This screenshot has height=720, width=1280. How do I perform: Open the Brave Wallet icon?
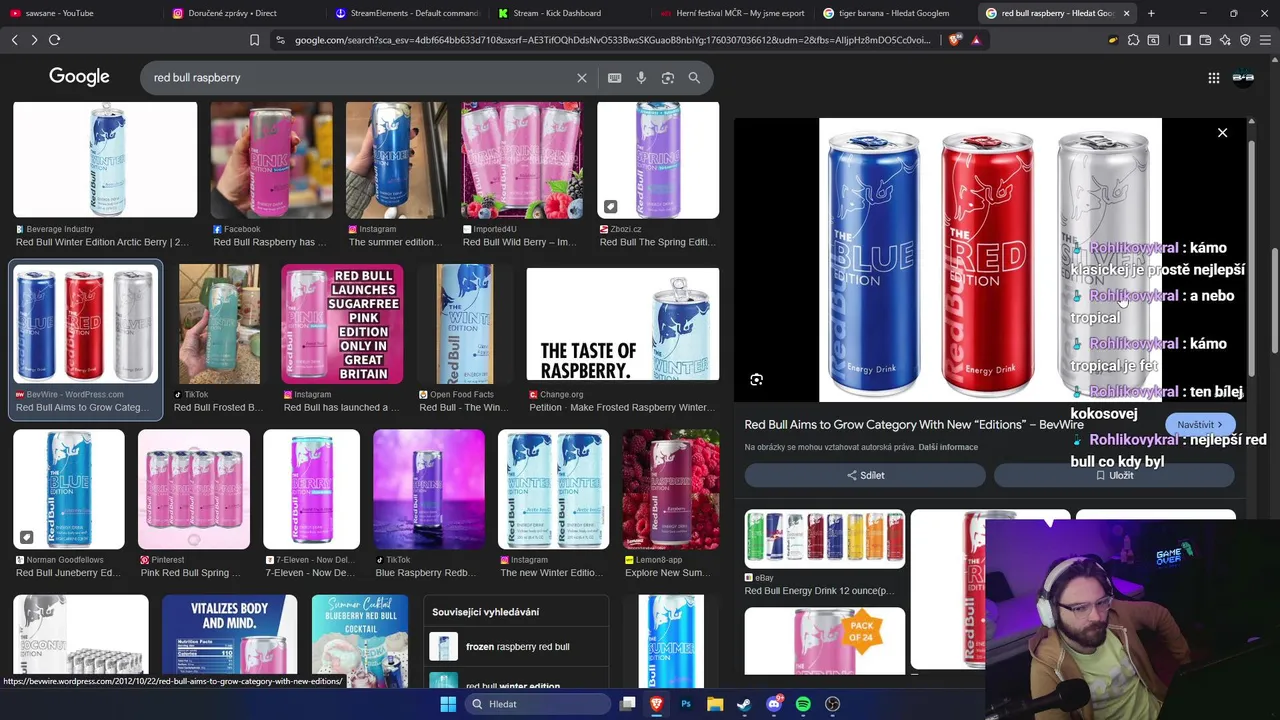1205,40
